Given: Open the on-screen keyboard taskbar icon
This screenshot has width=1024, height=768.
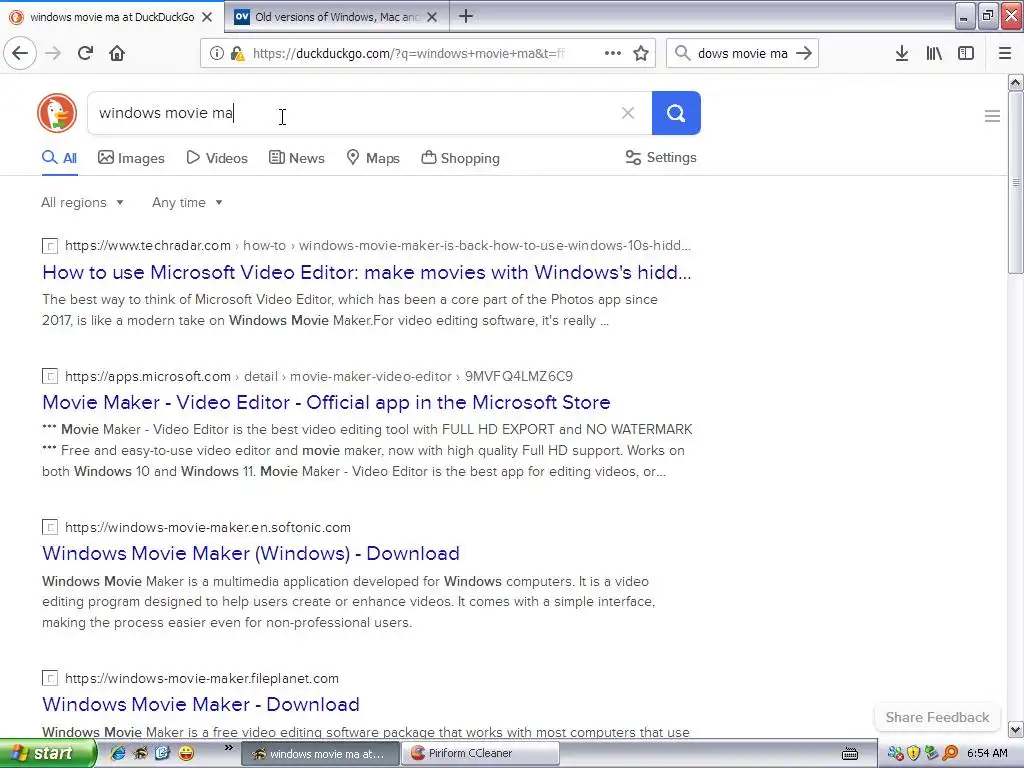Looking at the screenshot, I should [x=850, y=754].
